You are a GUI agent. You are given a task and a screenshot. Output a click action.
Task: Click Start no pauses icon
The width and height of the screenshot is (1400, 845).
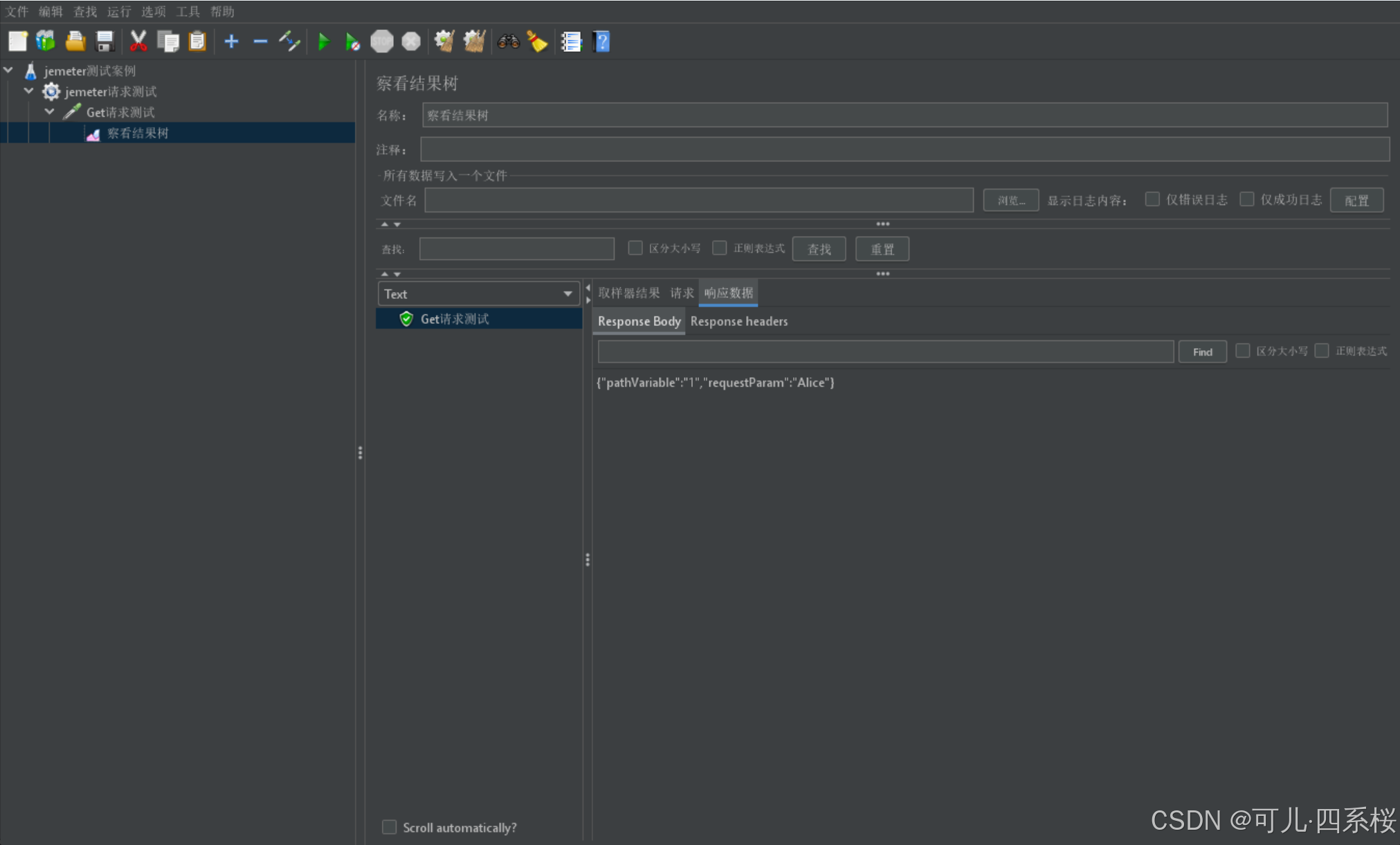click(352, 42)
